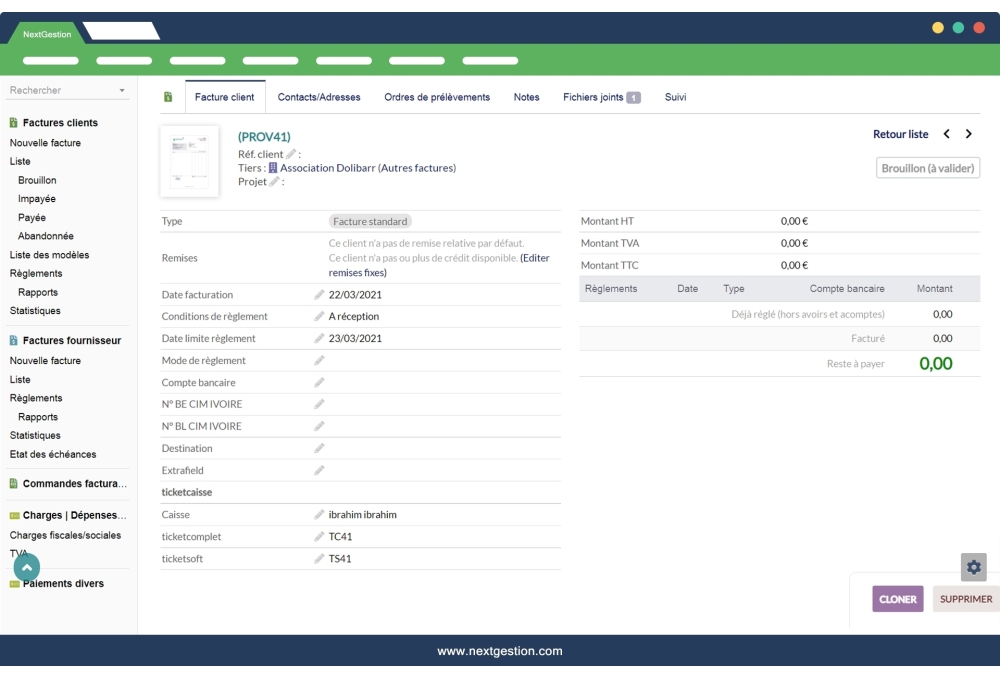The width and height of the screenshot is (1000, 679).
Task: Edit Compte bancaire with pencil icon
Action: click(x=320, y=383)
